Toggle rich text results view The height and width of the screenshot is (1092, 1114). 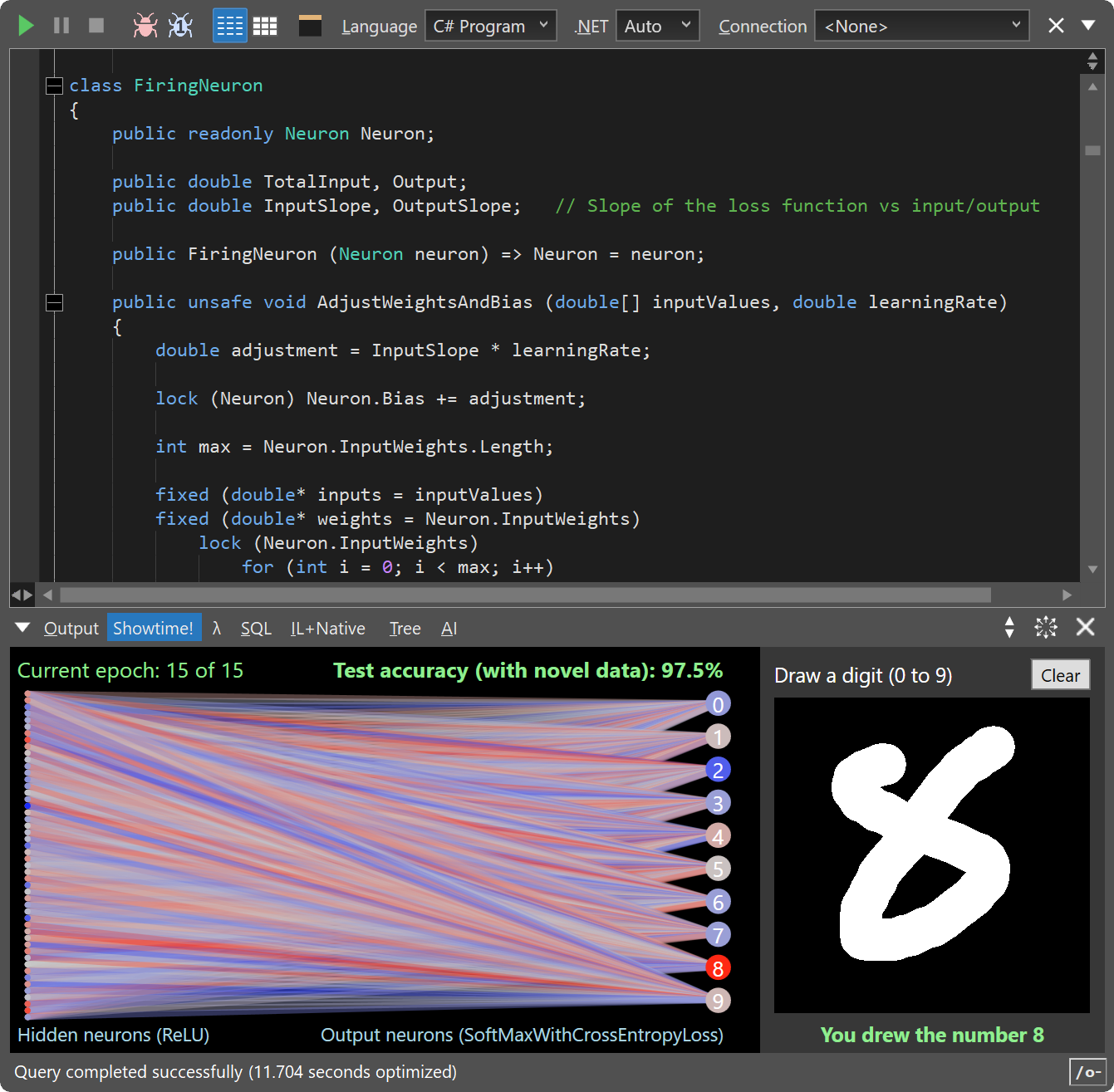[229, 26]
